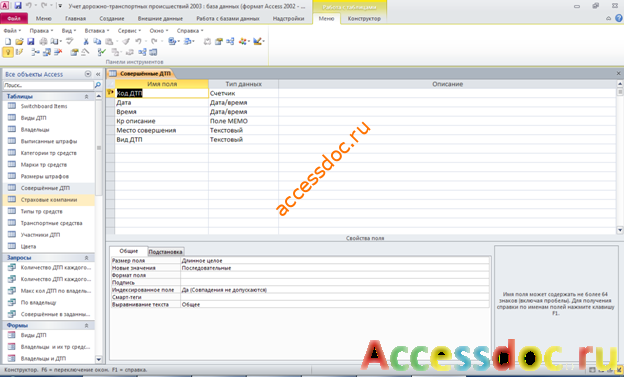Image resolution: width=624 pixels, height=377 pixels.
Task: Switch to the Подстановка properties tab
Action: (x=165, y=252)
